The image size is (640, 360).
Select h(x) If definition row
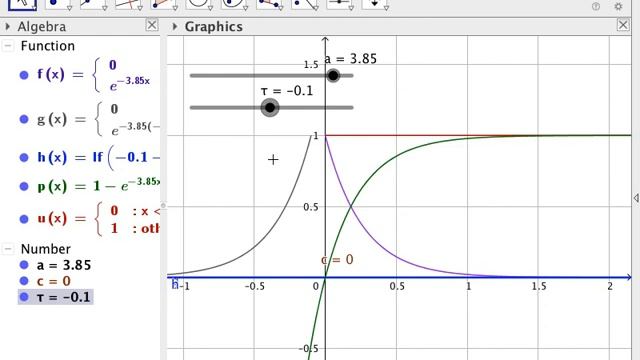(98, 158)
